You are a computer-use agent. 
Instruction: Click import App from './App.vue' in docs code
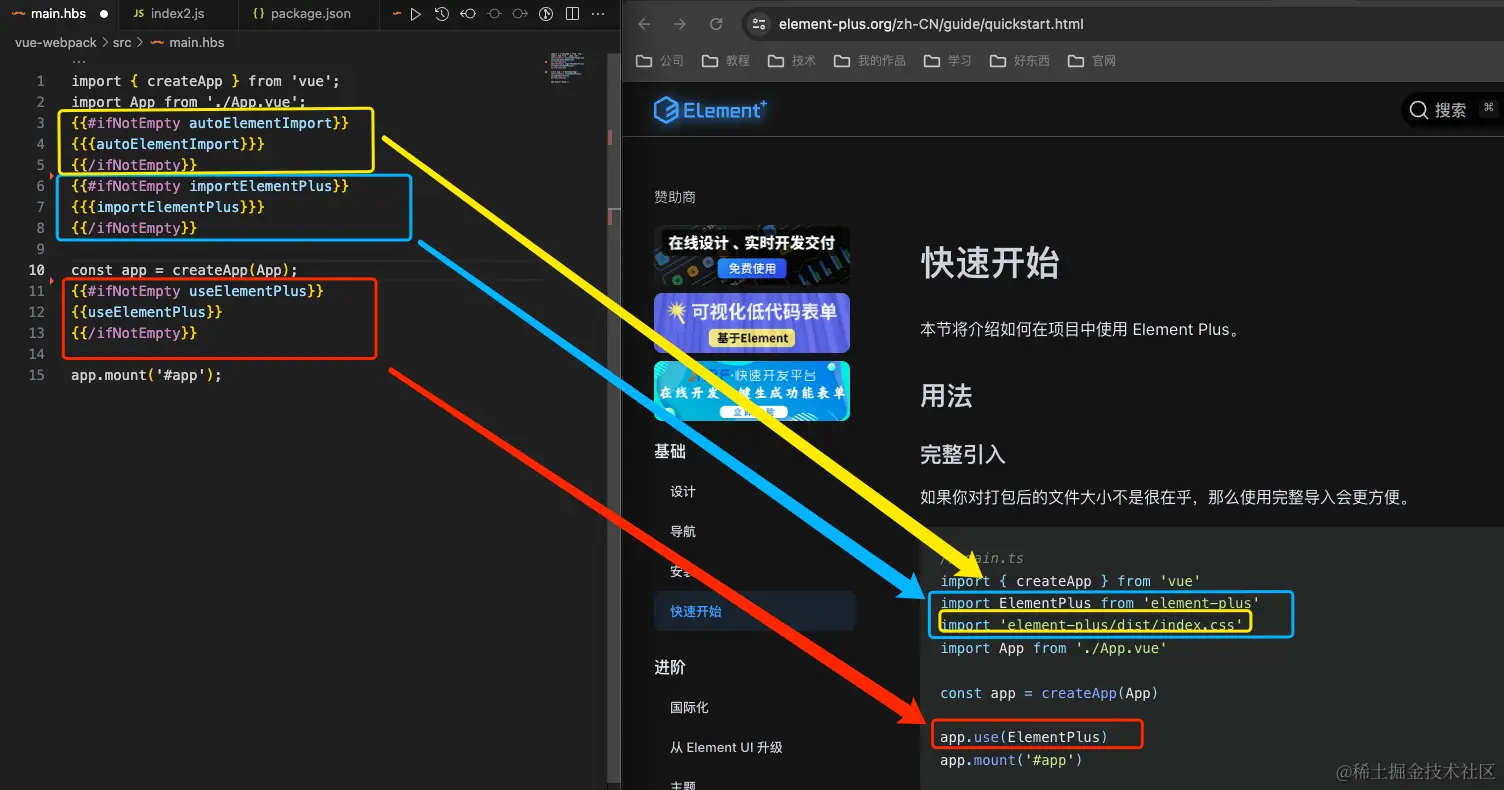click(x=1053, y=648)
